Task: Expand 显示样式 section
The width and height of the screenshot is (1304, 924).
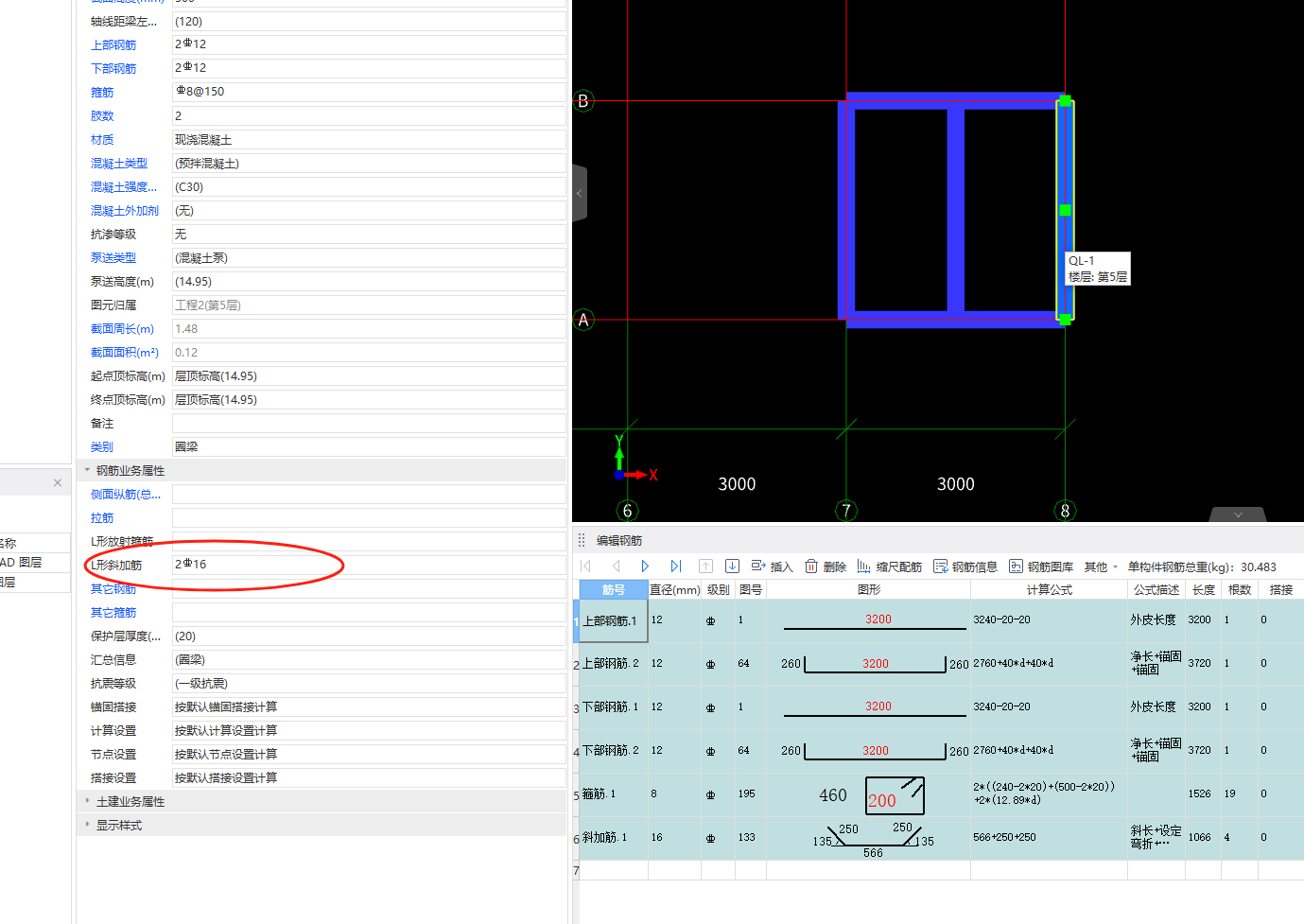Action: pos(87,825)
